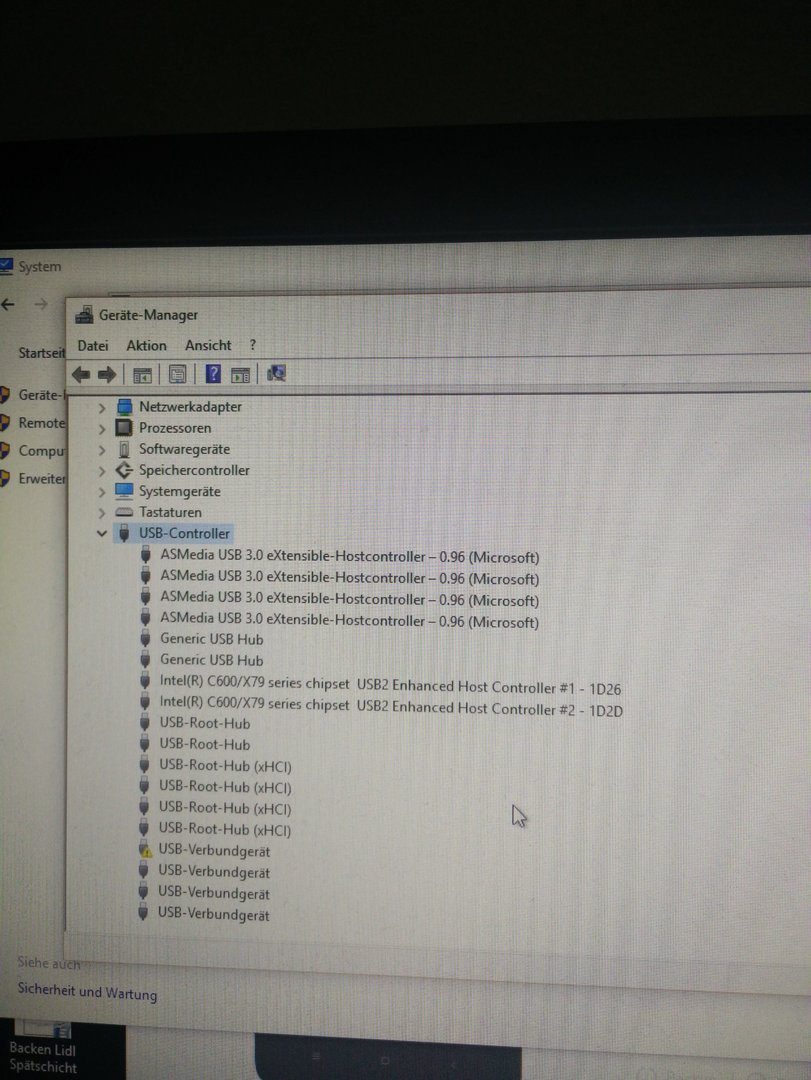Open Sicherheit und Wartung link
The height and width of the screenshot is (1080, 811).
(x=88, y=992)
